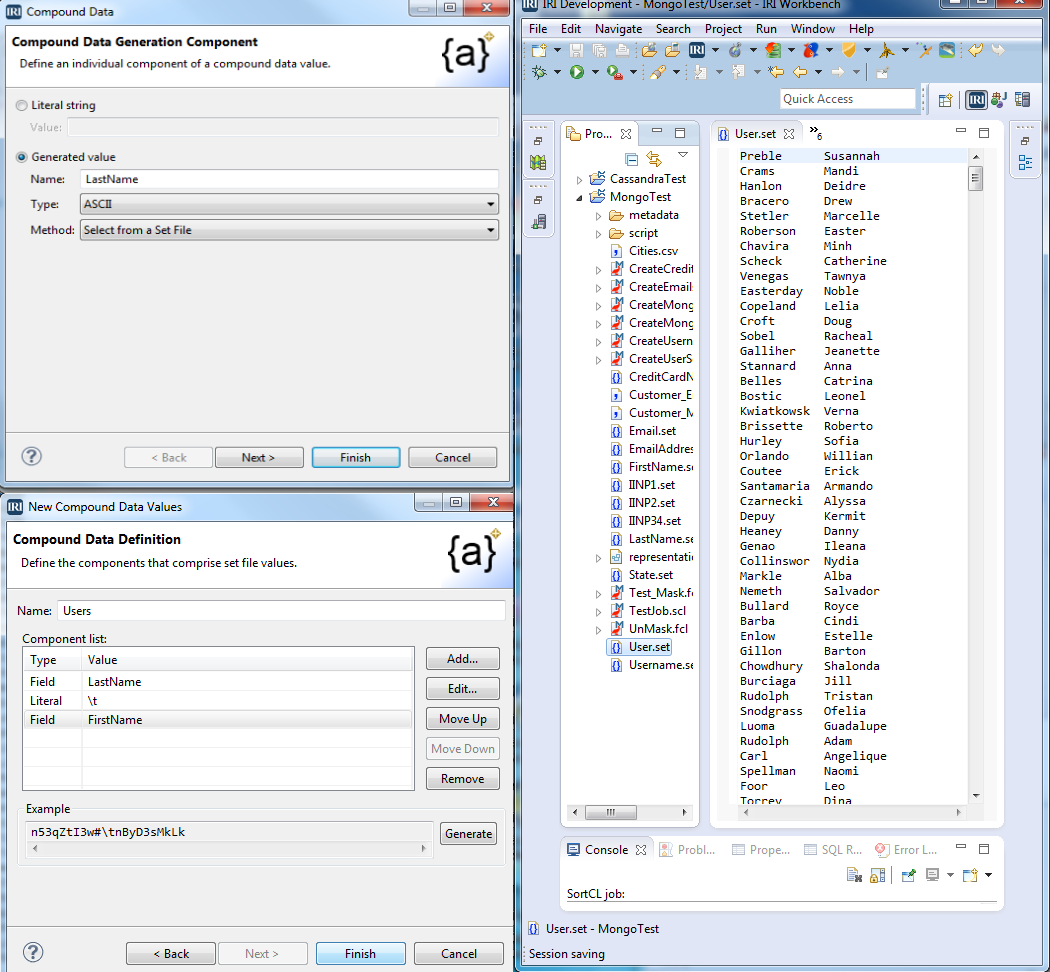Open the Project menu

point(723,29)
